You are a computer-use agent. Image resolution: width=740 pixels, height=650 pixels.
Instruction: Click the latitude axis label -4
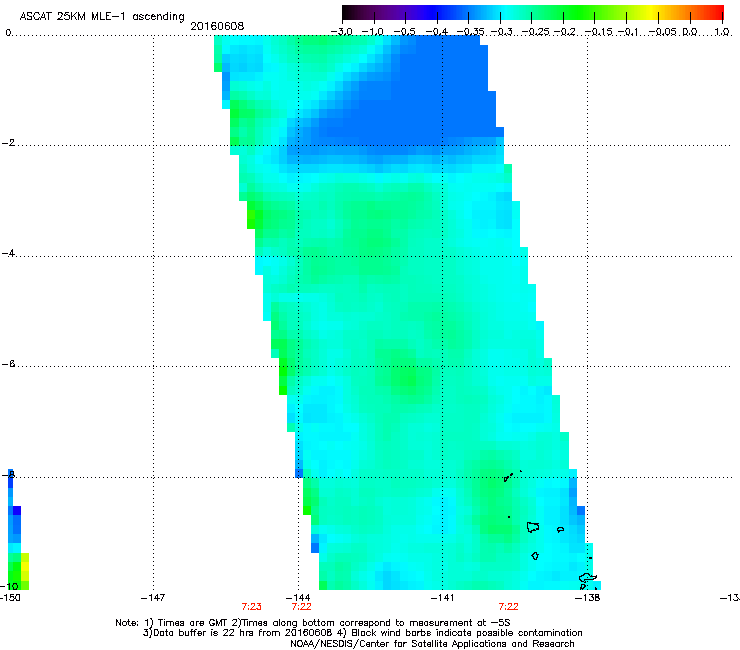point(8,253)
